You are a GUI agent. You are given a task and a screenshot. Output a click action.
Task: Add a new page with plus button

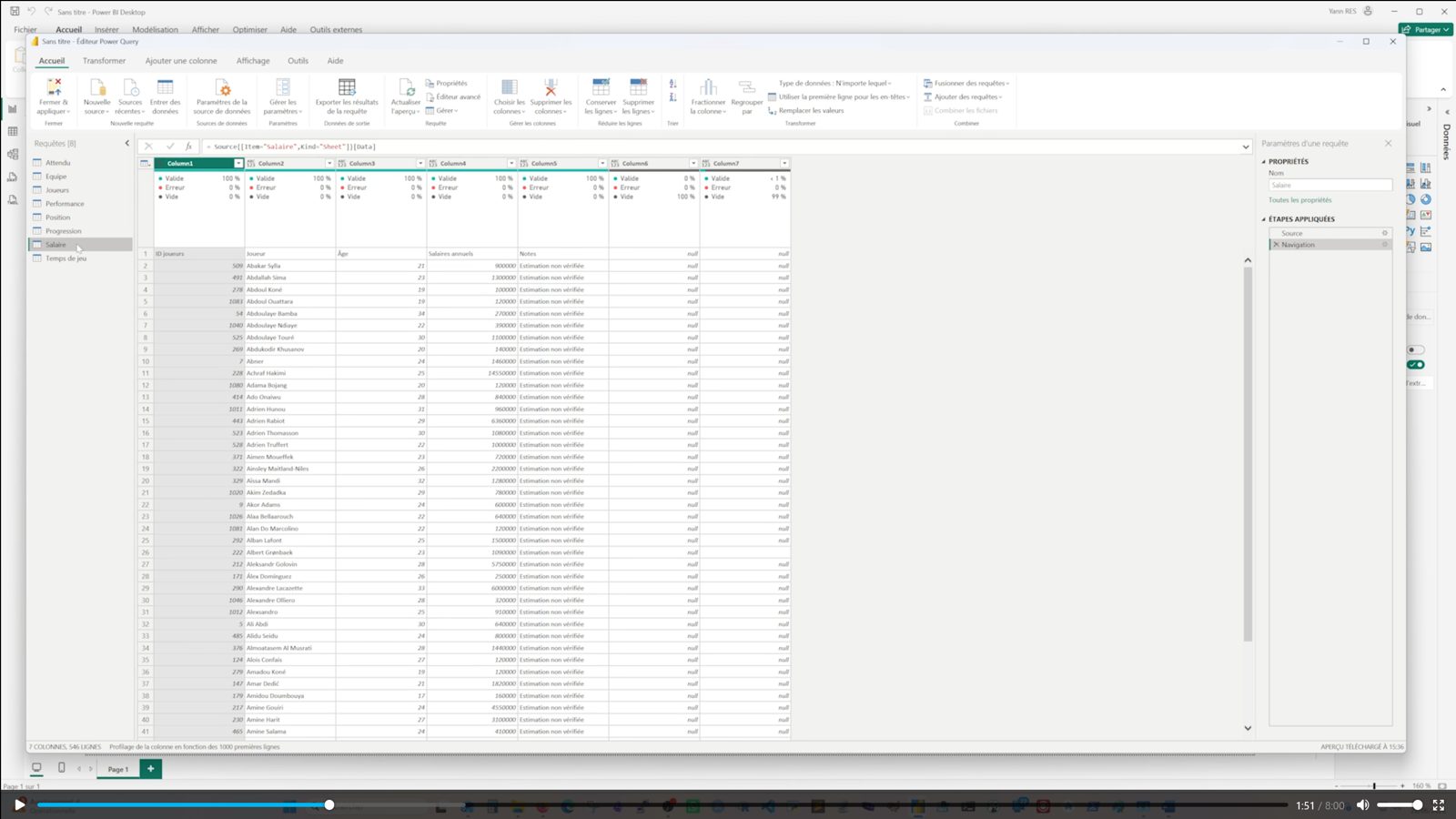click(151, 769)
